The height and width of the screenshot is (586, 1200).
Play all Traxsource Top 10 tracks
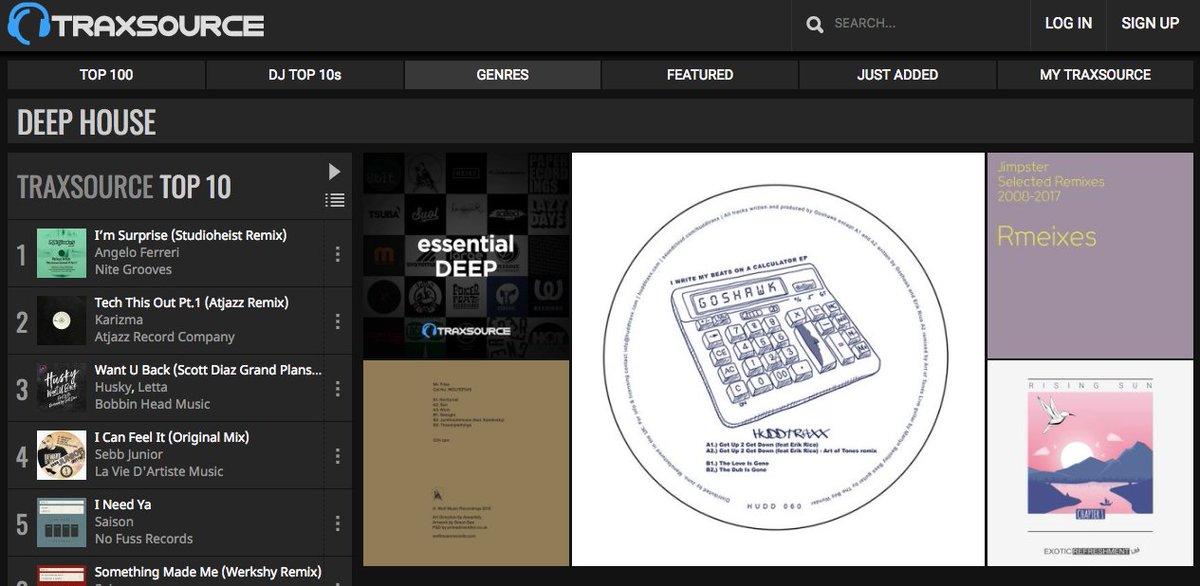click(x=335, y=172)
